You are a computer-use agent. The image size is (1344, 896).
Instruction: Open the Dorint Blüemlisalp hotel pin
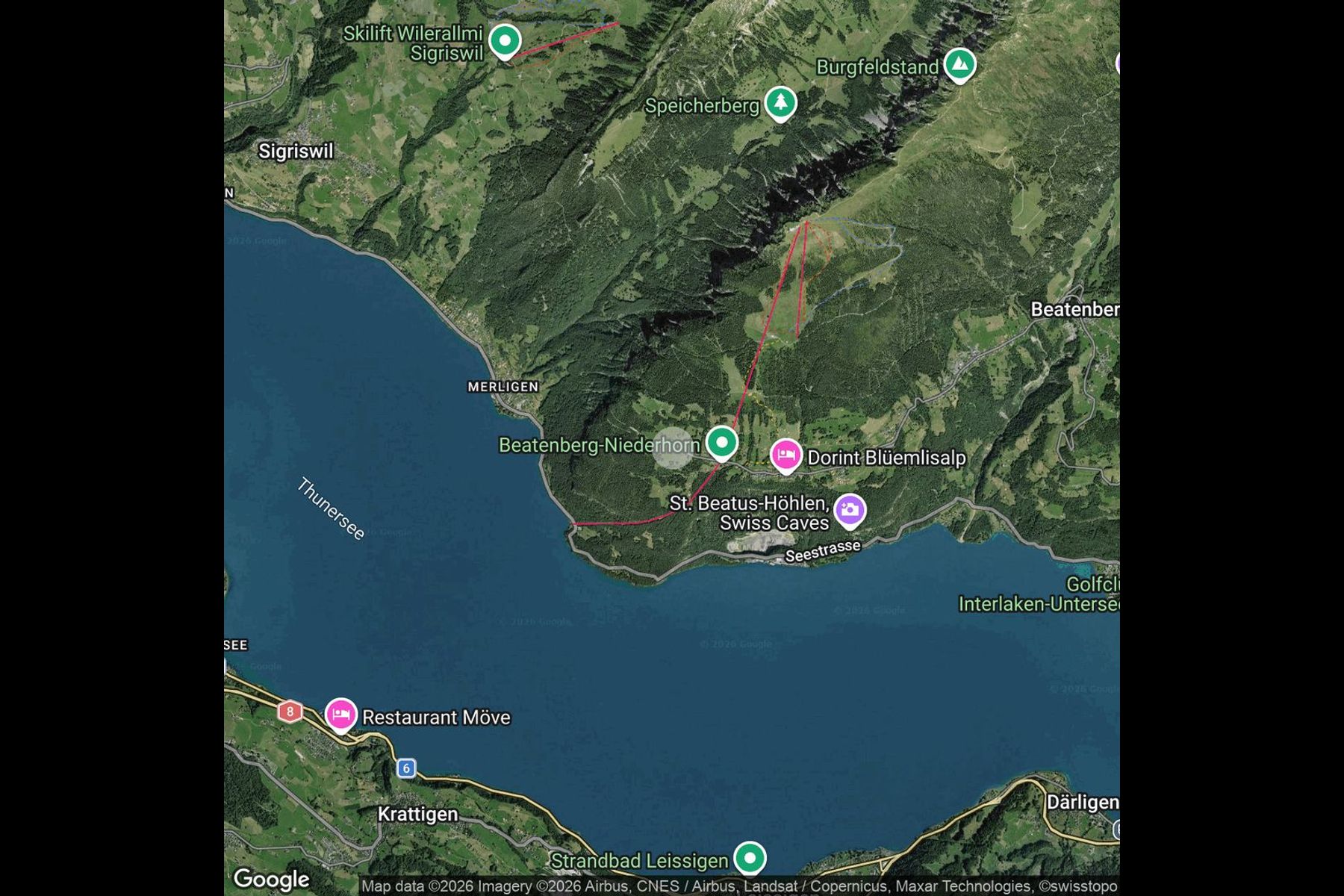(786, 455)
